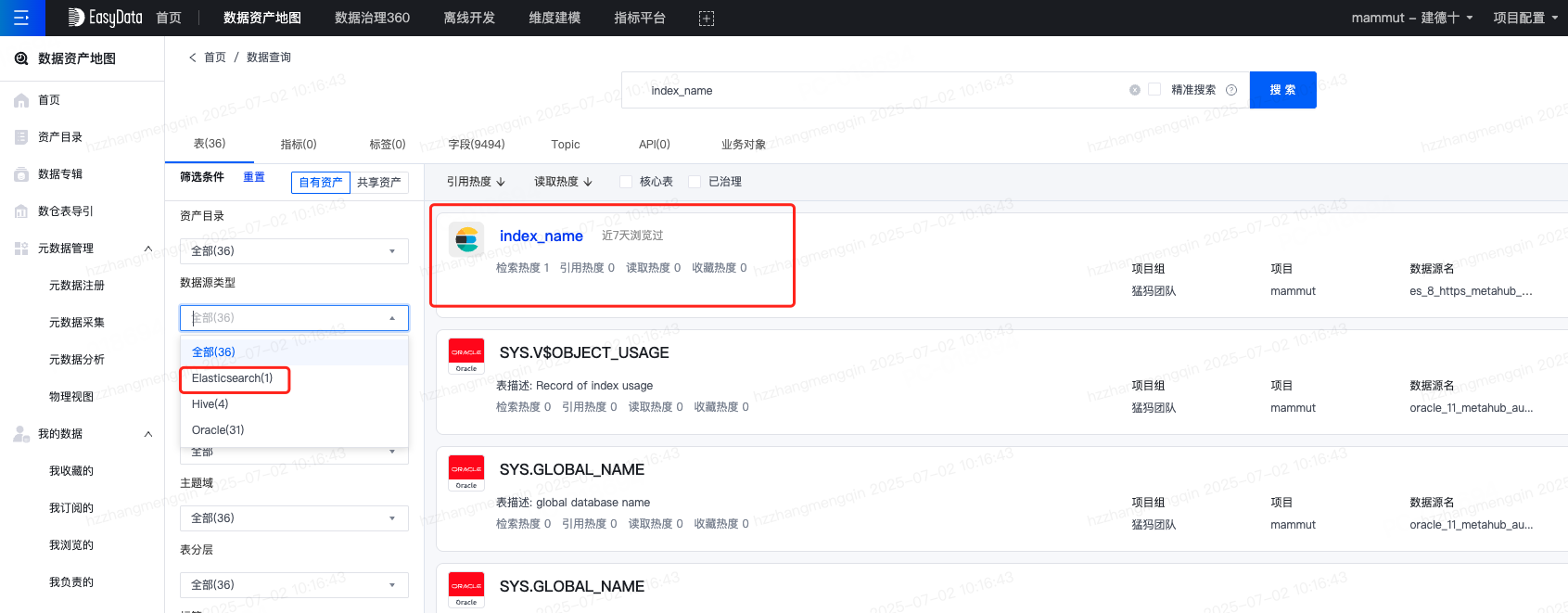This screenshot has width=1568, height=613.
Task: Open the 表分层 全部(36) dropdown
Action: click(294, 585)
